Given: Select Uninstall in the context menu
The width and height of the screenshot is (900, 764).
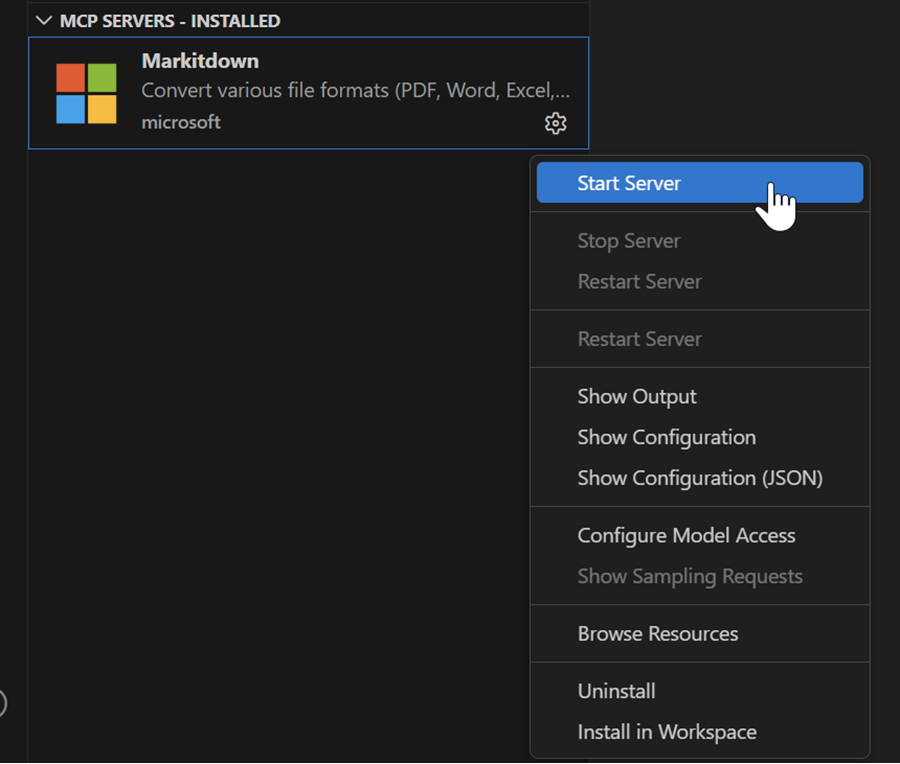Looking at the screenshot, I should [616, 691].
